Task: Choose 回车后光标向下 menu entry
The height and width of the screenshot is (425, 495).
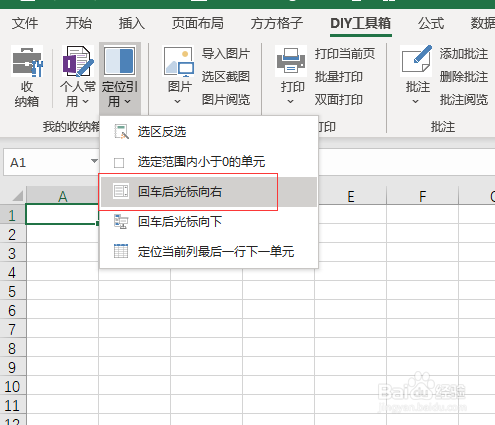Action: coord(209,221)
